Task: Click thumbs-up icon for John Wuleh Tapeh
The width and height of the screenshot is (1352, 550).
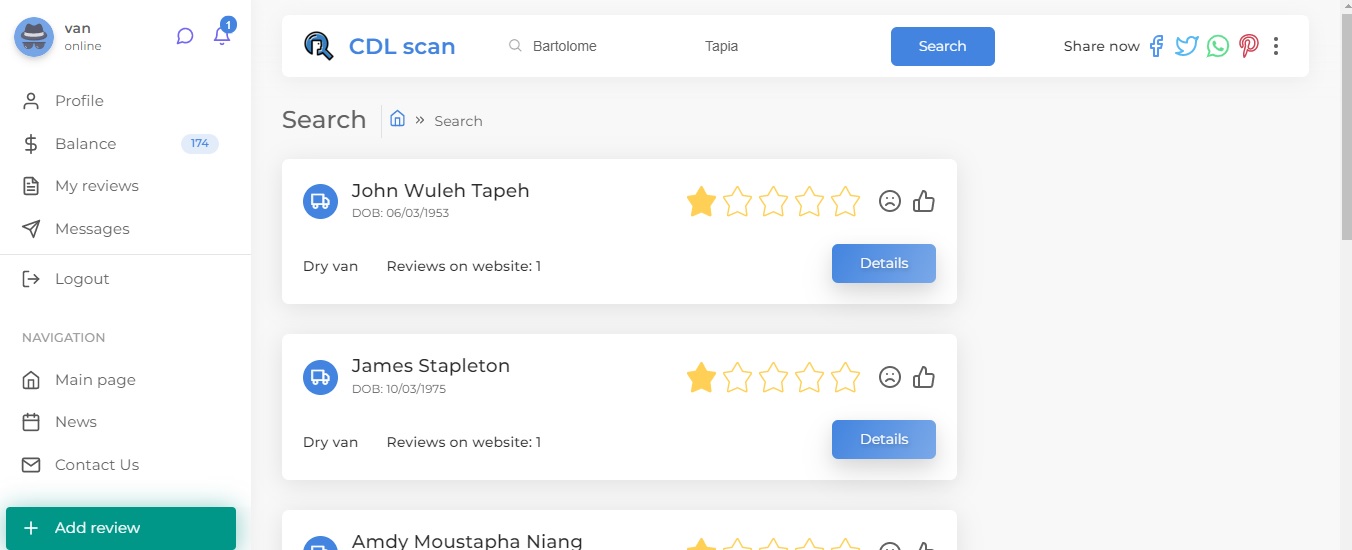Action: [924, 202]
